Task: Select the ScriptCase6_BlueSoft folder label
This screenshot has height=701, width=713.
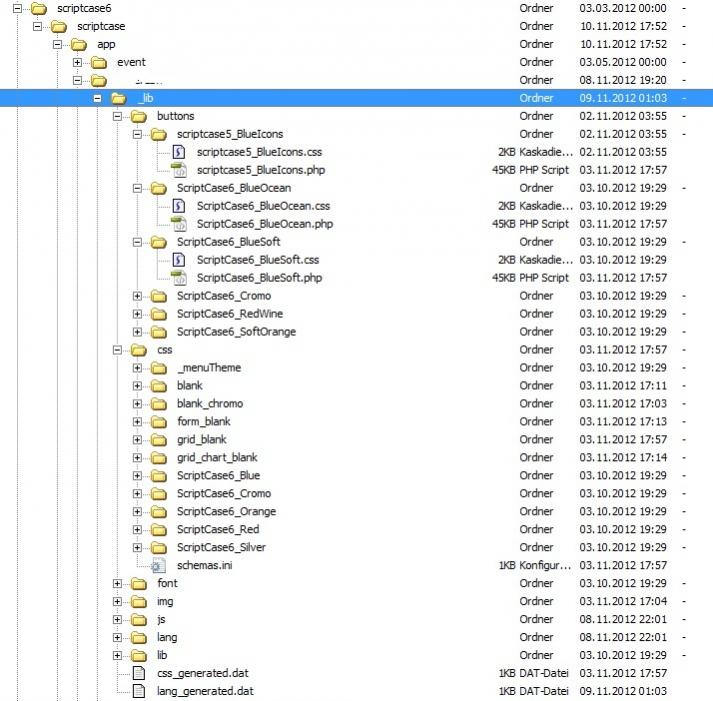Action: tap(228, 242)
